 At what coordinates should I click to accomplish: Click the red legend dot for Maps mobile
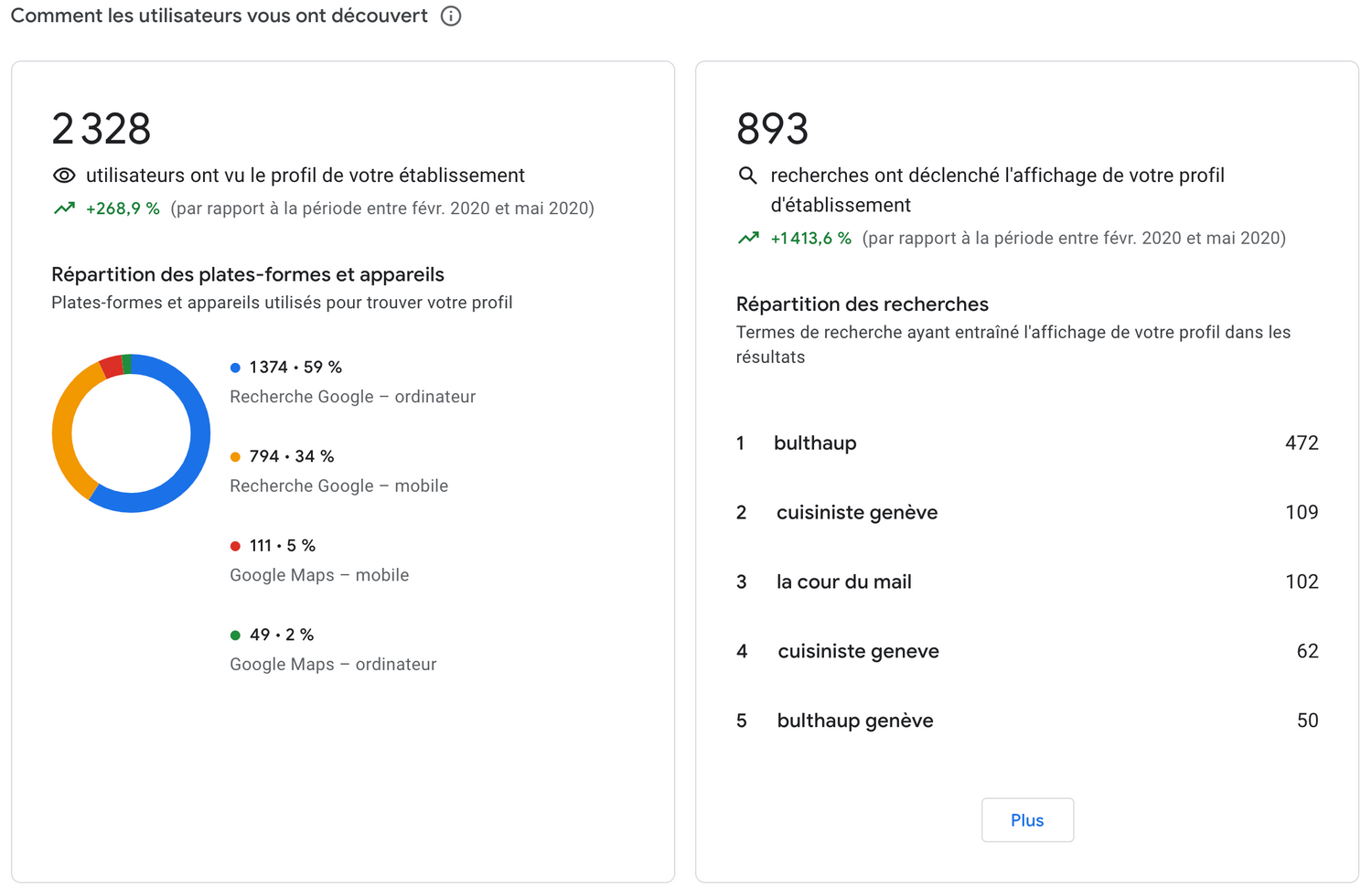click(235, 546)
